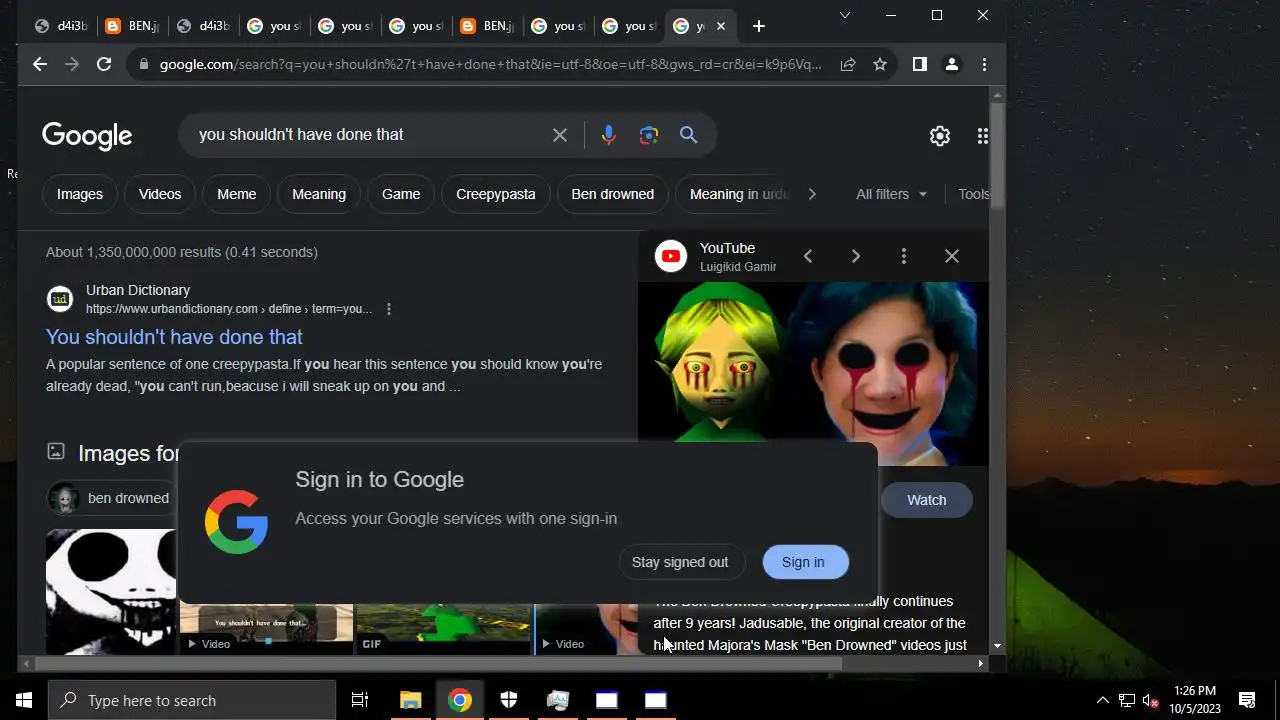The image size is (1280, 720).
Task: Start voice search with the microphone icon
Action: click(608, 135)
